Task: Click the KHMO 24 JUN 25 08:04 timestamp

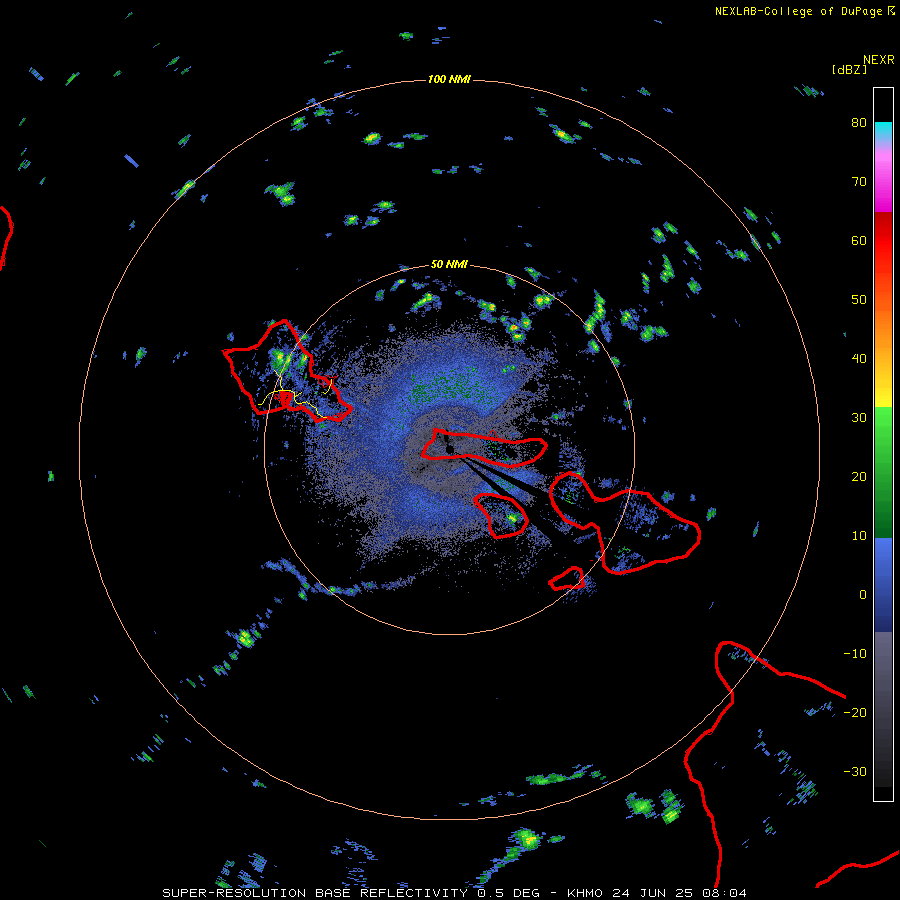Action: (657, 893)
